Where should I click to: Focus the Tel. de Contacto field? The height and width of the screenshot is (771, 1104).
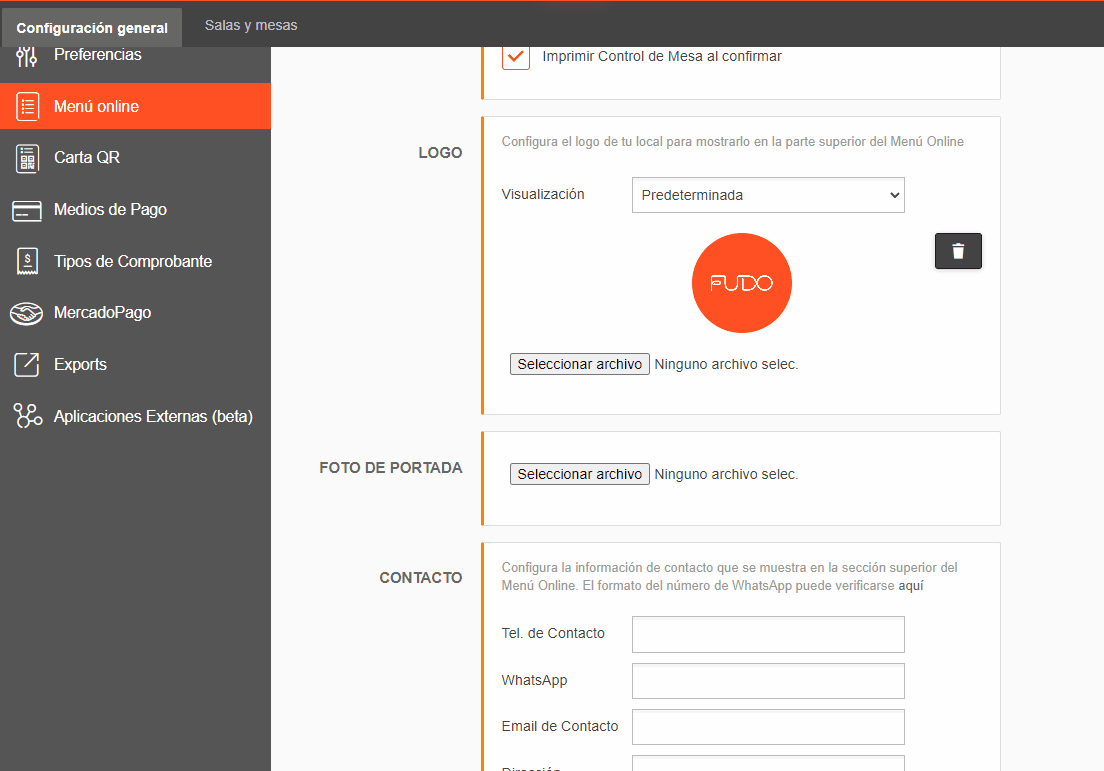(x=768, y=634)
